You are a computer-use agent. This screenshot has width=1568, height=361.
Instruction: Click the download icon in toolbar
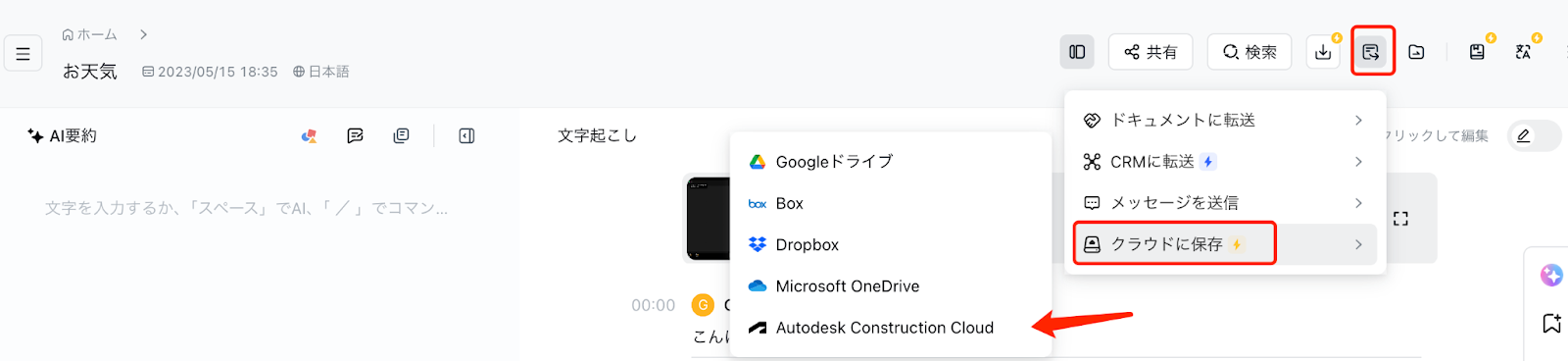pos(1323,52)
